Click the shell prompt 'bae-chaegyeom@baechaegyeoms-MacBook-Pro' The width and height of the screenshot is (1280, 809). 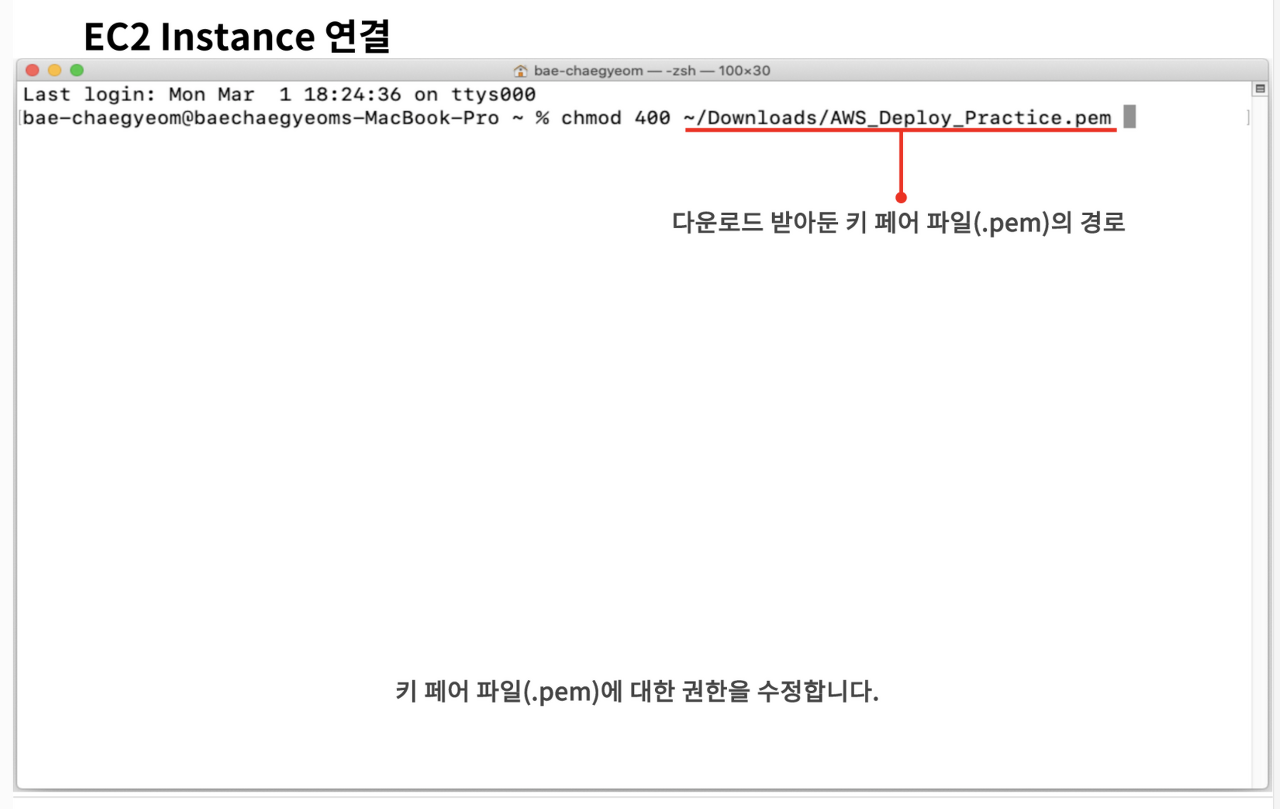tap(260, 118)
